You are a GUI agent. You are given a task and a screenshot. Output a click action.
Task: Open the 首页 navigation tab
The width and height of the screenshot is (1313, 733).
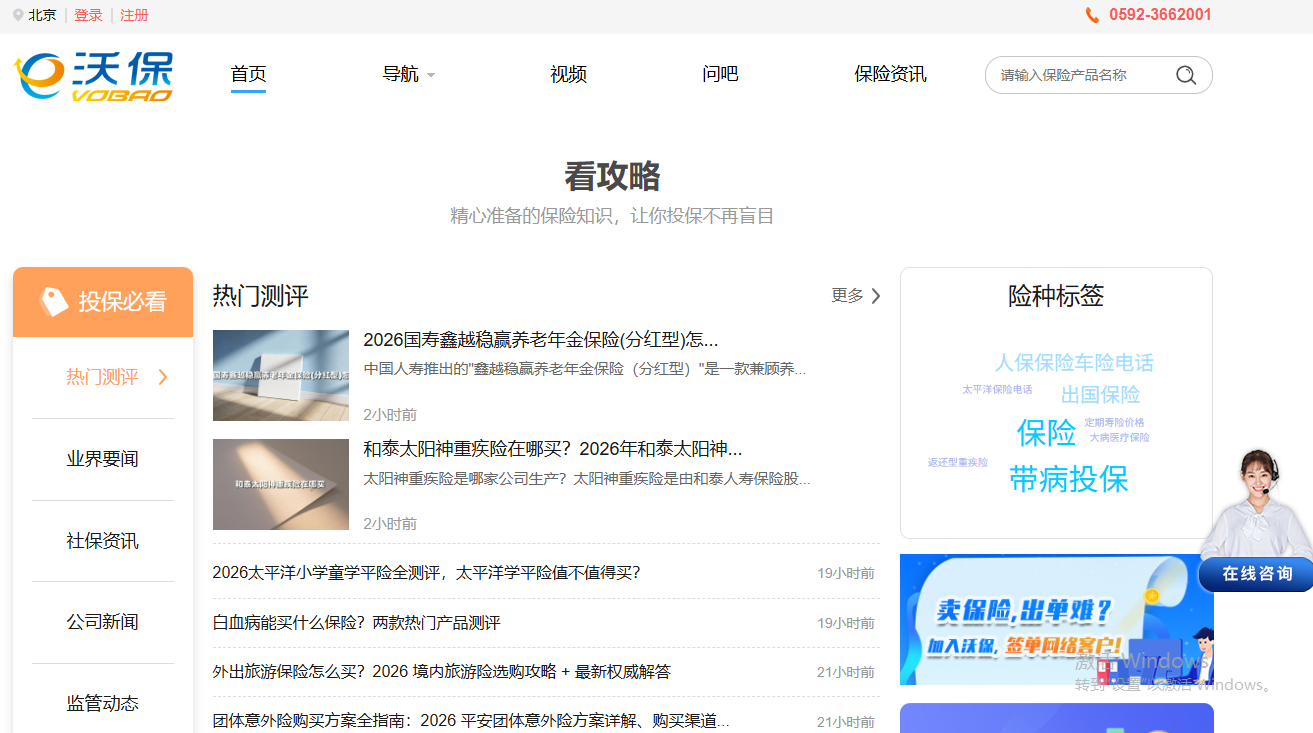pos(248,74)
